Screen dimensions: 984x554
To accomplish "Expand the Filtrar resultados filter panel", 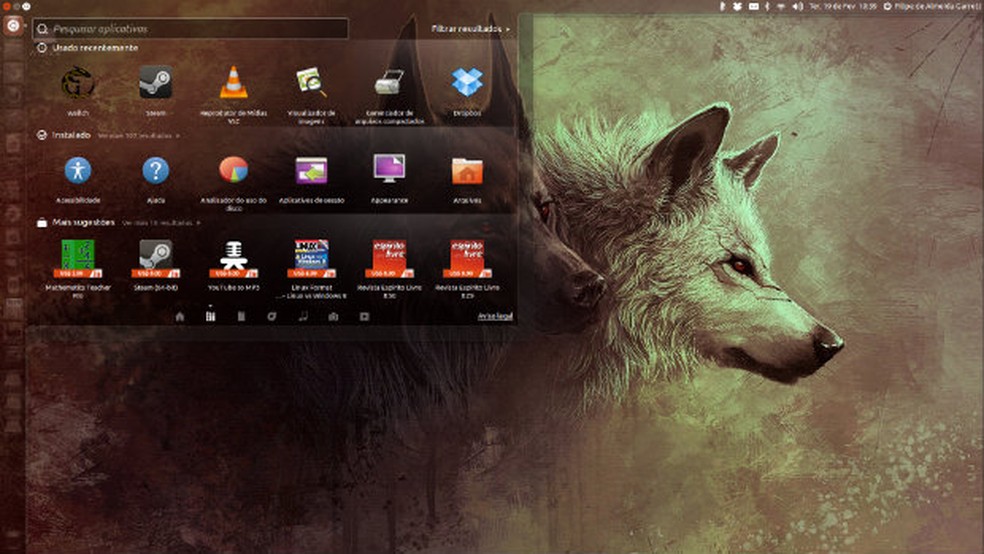I will coord(470,29).
